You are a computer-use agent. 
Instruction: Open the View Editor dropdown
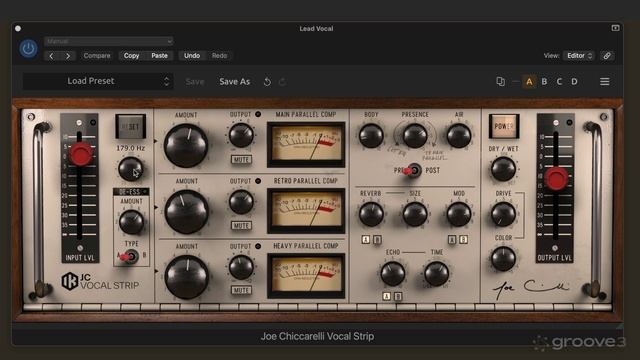pos(579,56)
